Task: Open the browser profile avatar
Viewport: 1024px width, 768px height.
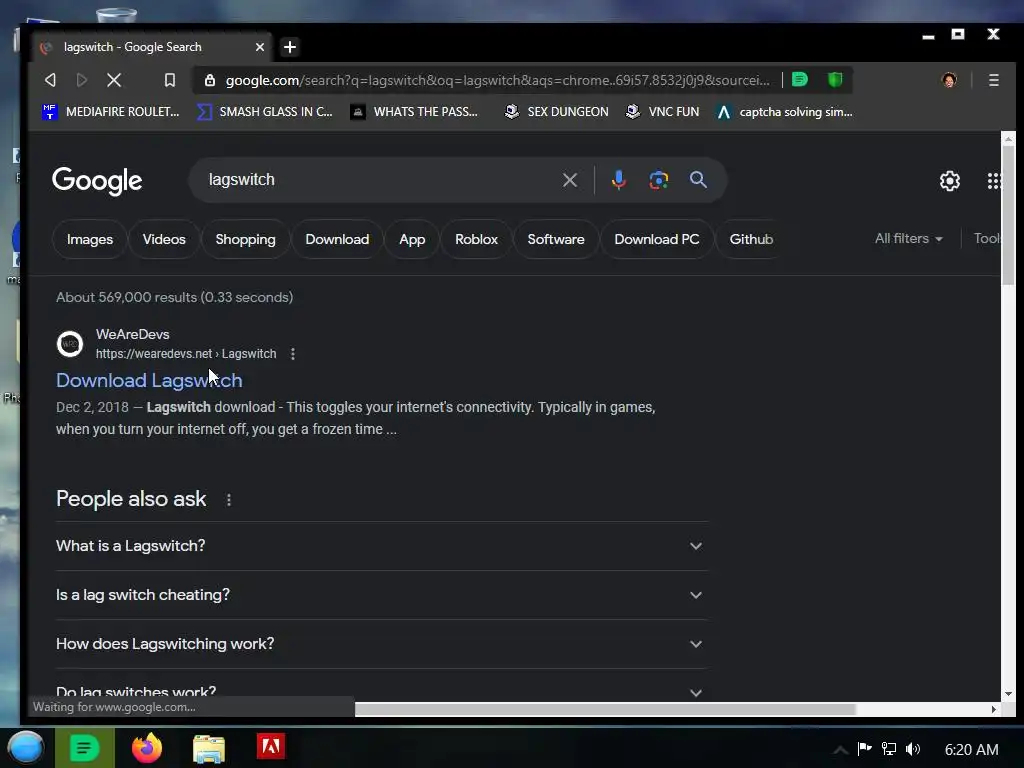Action: (949, 80)
